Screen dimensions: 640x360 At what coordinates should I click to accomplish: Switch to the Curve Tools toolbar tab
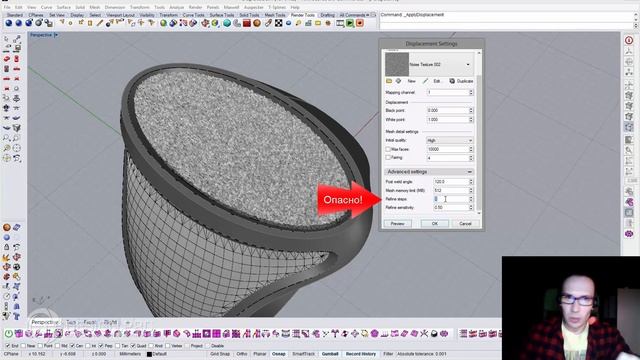(193, 15)
